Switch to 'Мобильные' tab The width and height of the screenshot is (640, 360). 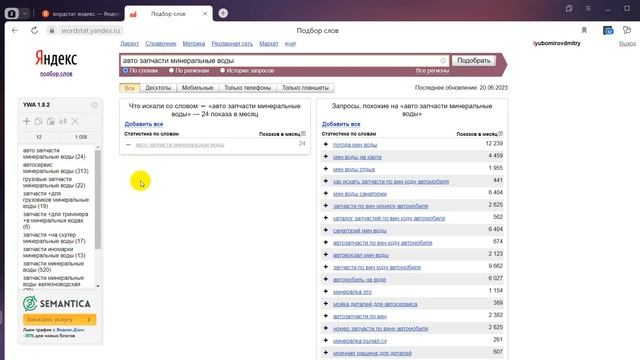198,88
